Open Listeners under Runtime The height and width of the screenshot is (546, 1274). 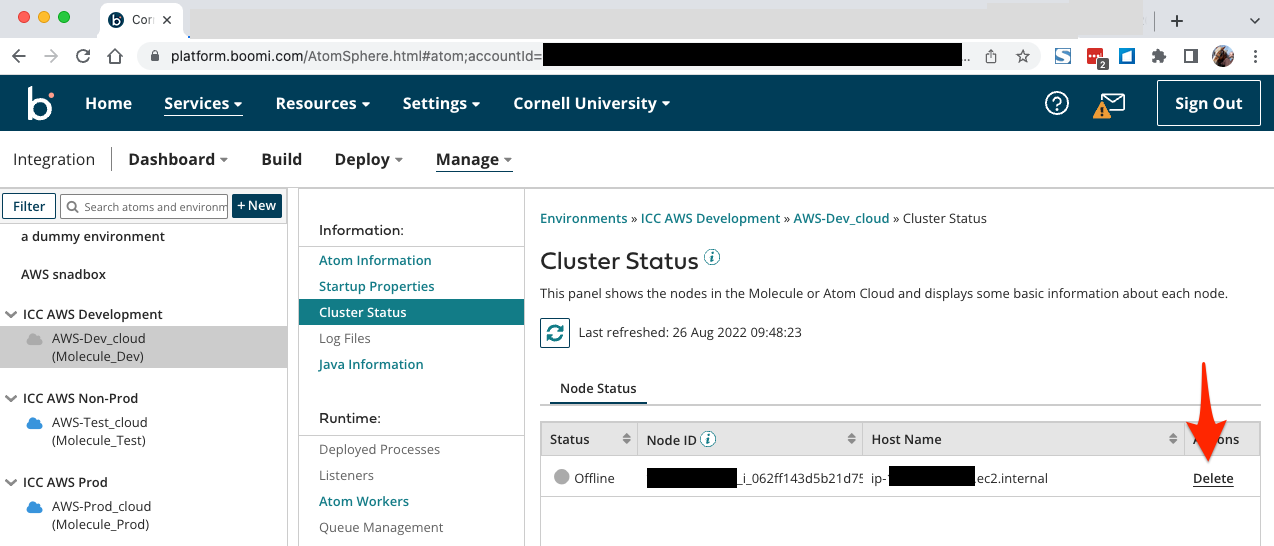[x=346, y=475]
